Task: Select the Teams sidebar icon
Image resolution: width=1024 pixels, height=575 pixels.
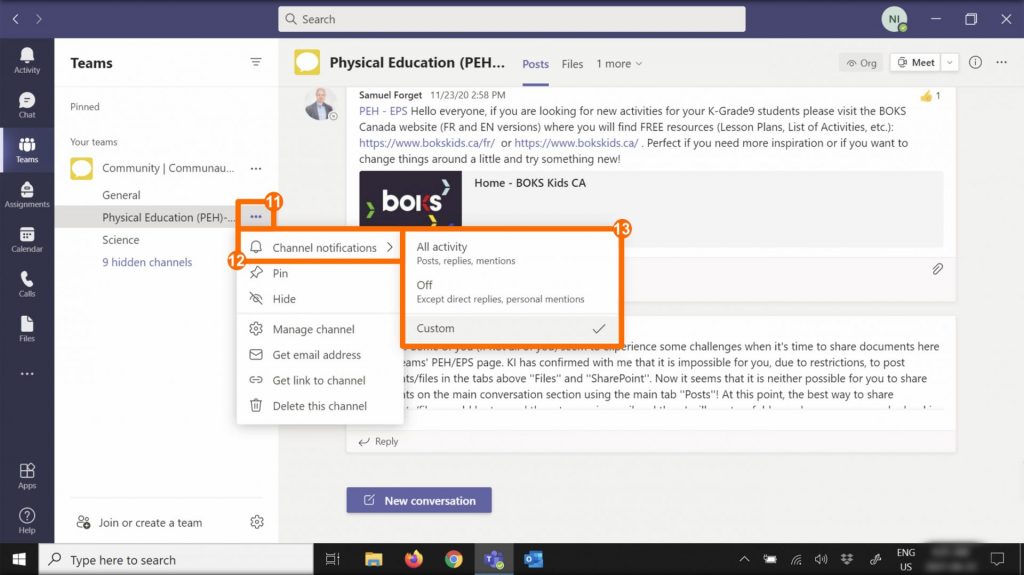Action: pos(27,150)
